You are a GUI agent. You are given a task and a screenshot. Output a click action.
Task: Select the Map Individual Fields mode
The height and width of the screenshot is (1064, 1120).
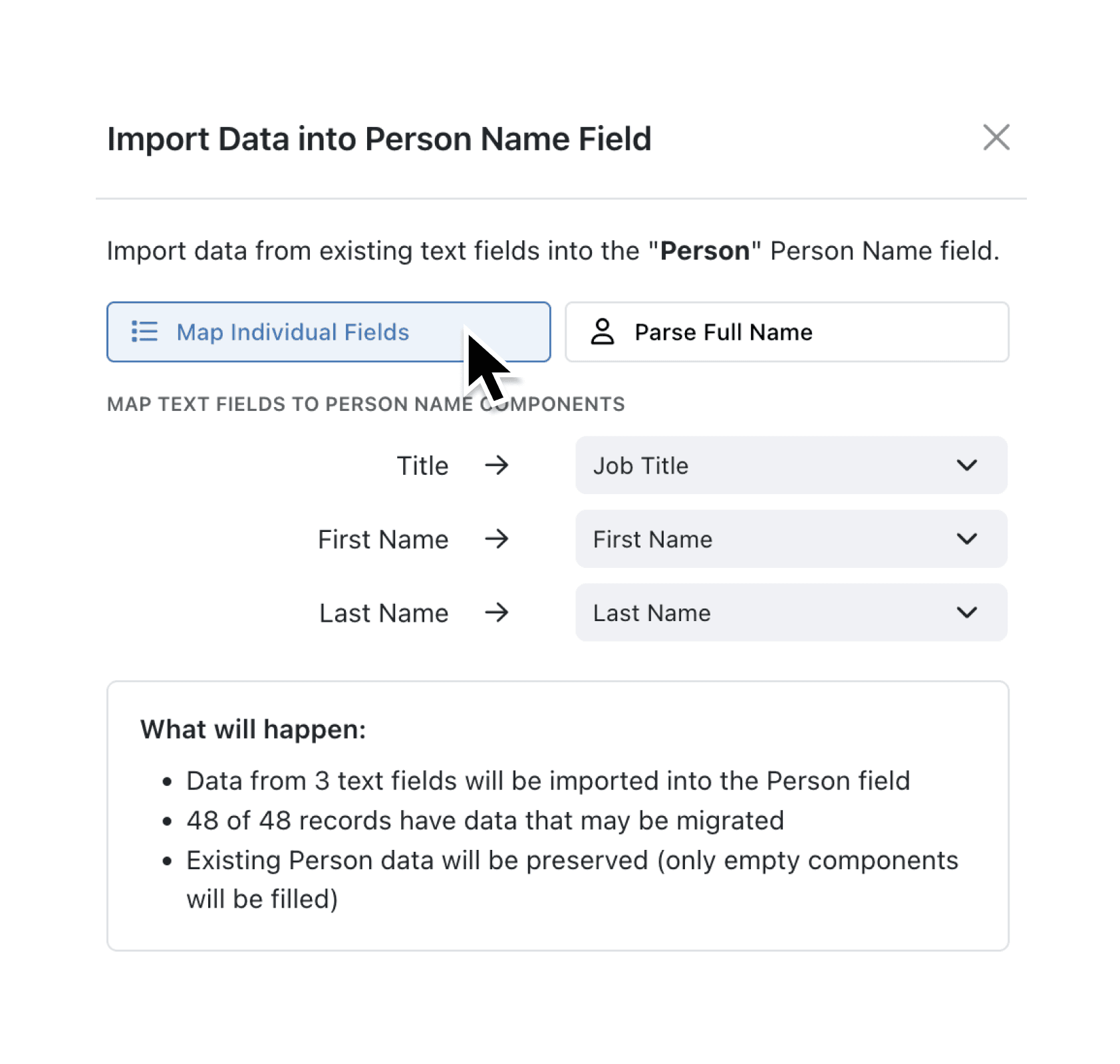[x=328, y=332]
